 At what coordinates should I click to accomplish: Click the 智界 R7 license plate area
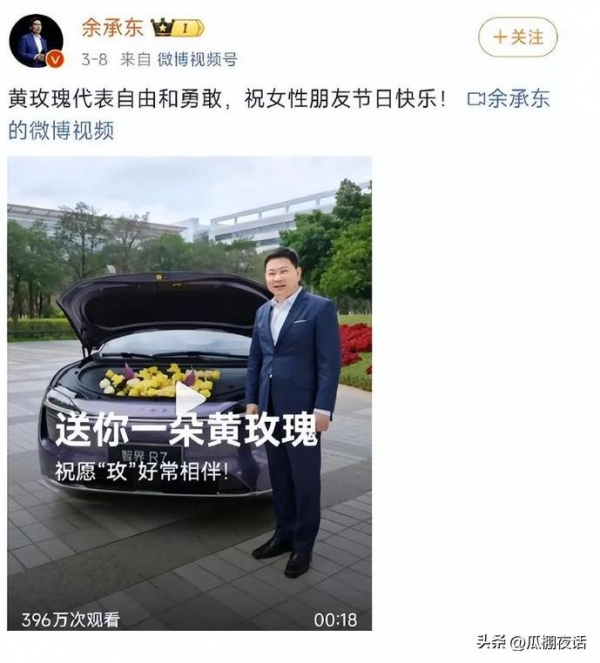click(145, 457)
